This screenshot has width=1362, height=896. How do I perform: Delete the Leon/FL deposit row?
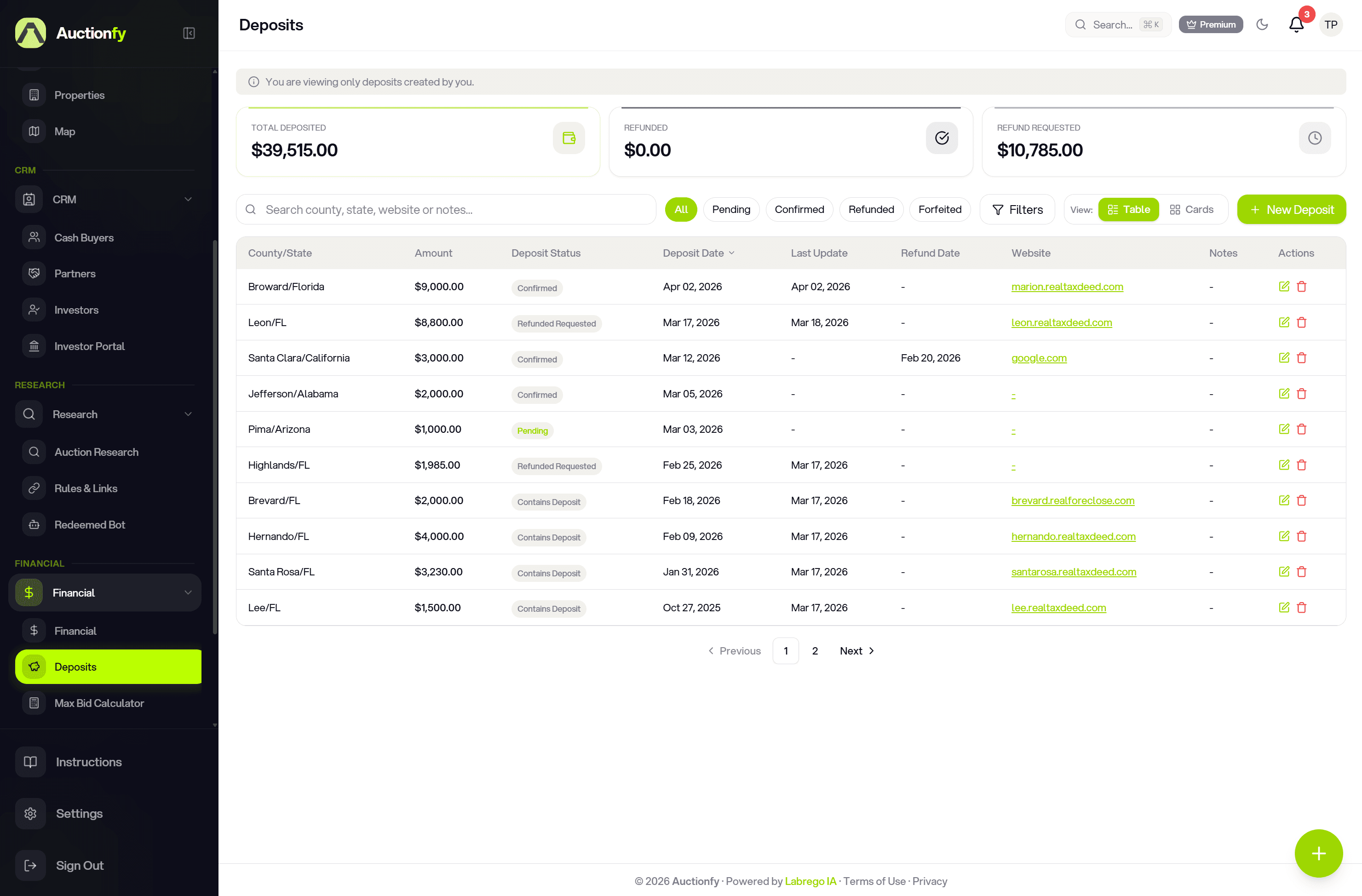[x=1301, y=323]
